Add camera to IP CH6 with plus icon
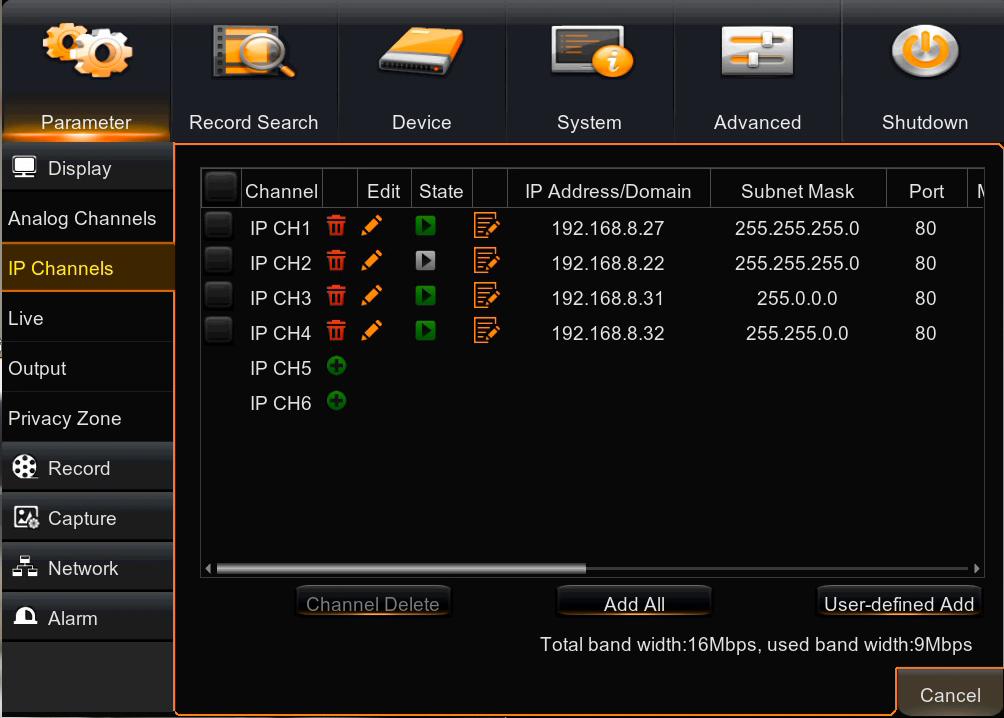 click(x=336, y=401)
